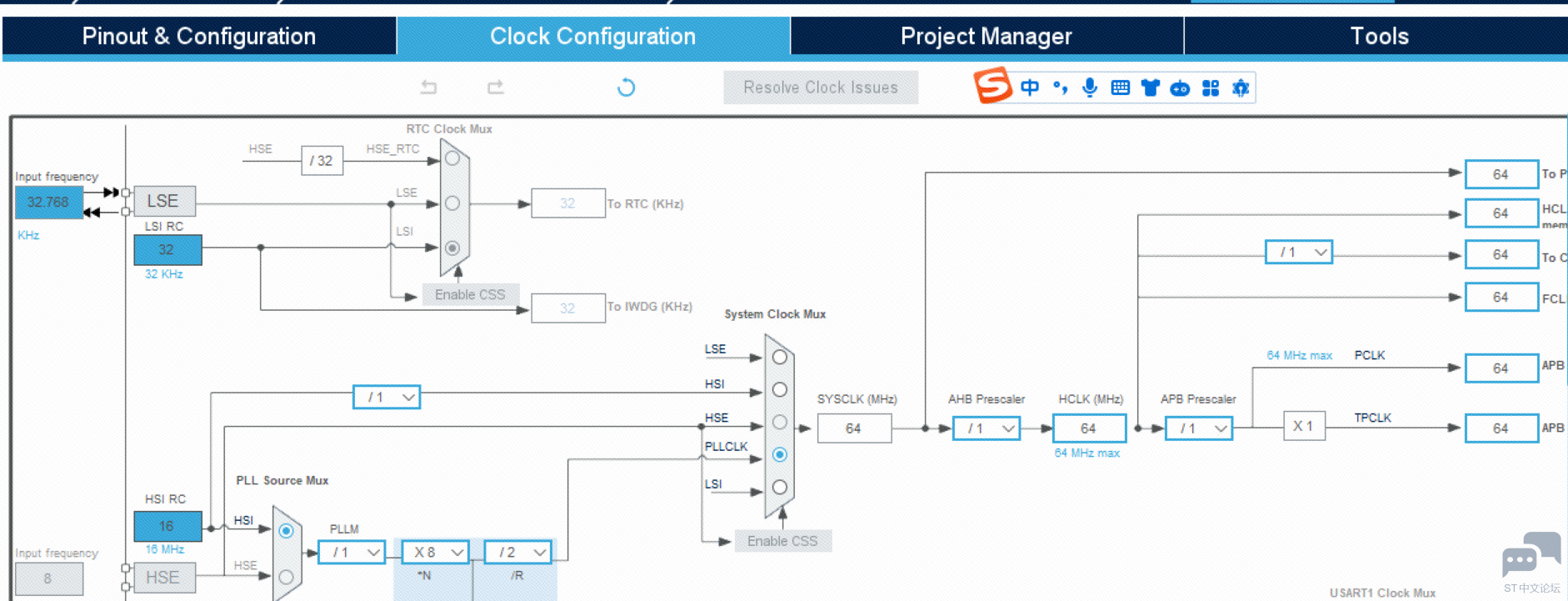Open the Sogou toolbox grid icon
Image resolution: width=1568 pixels, height=601 pixels.
pos(1211,88)
